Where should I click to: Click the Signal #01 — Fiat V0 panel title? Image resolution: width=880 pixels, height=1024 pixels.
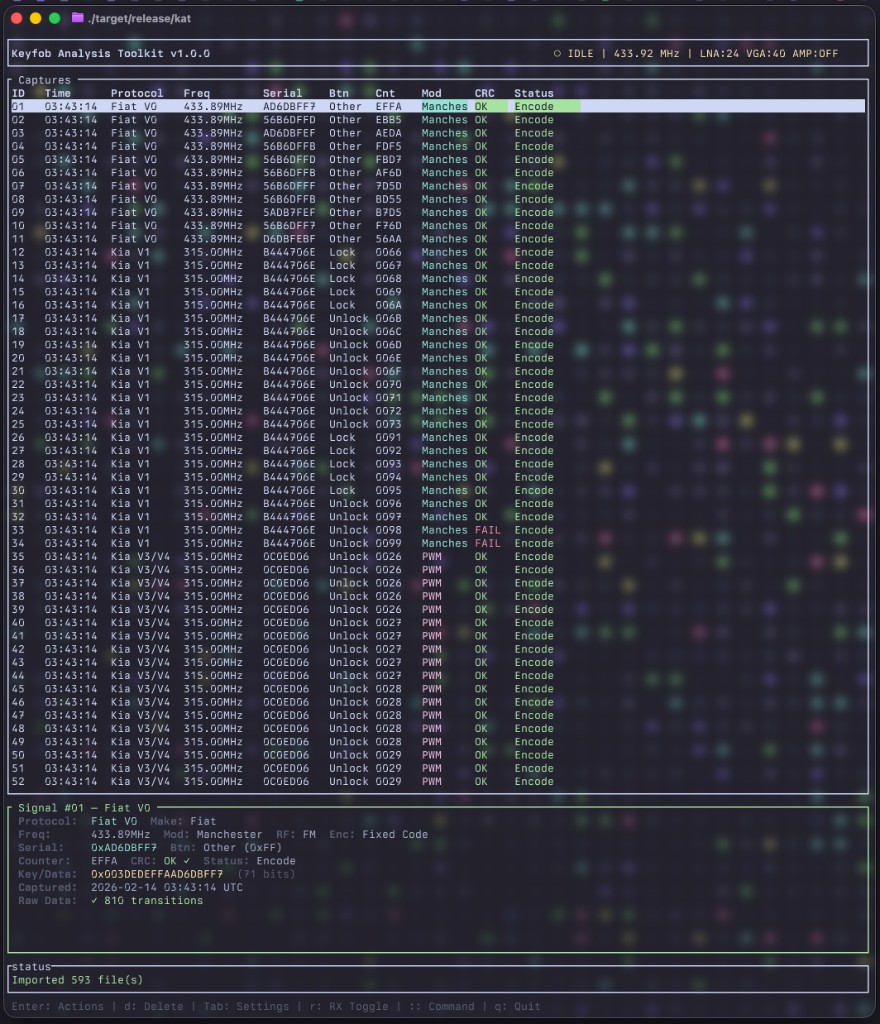pyautogui.click(x=84, y=808)
